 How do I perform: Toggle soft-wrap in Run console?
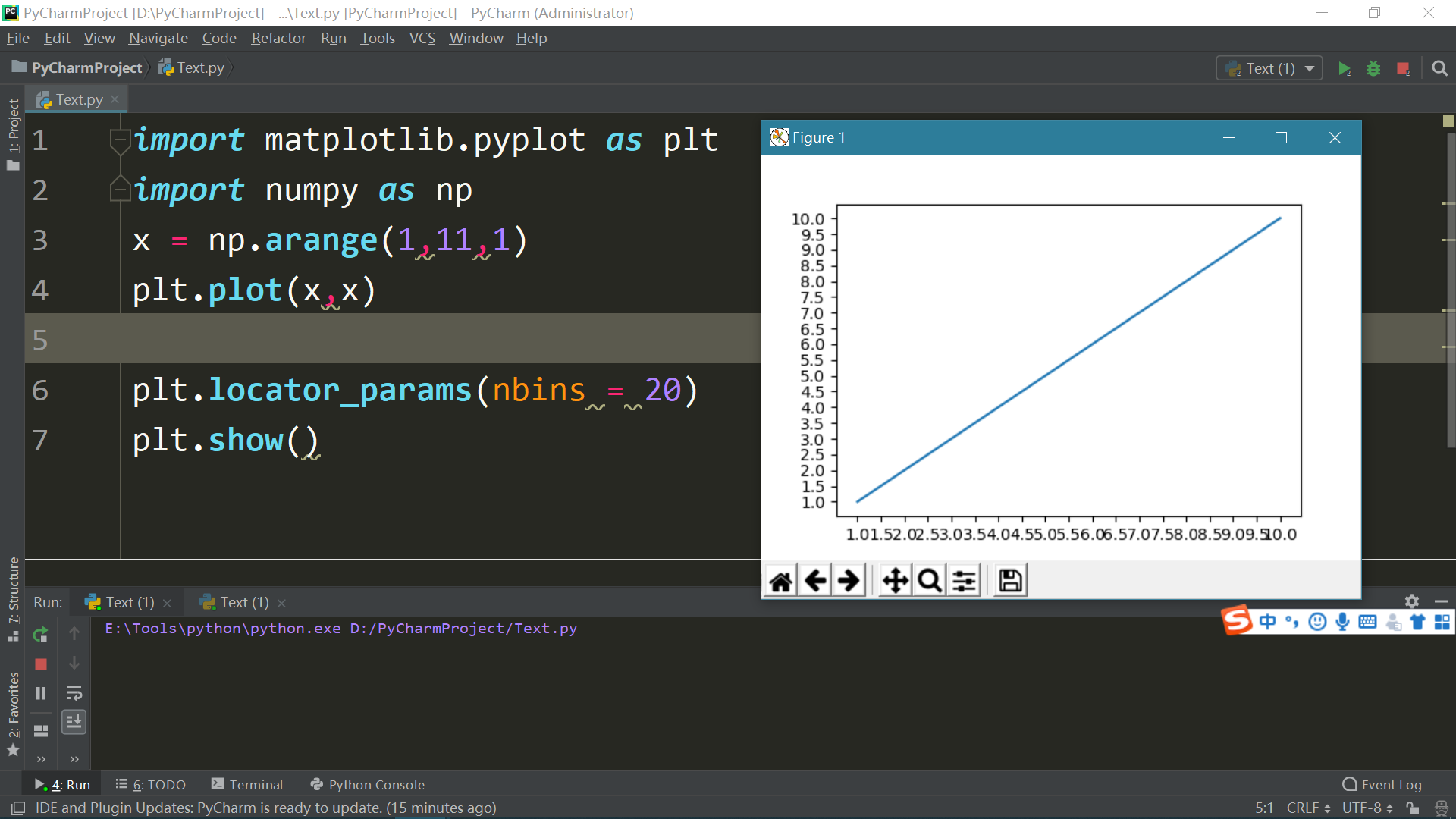pyautogui.click(x=74, y=693)
